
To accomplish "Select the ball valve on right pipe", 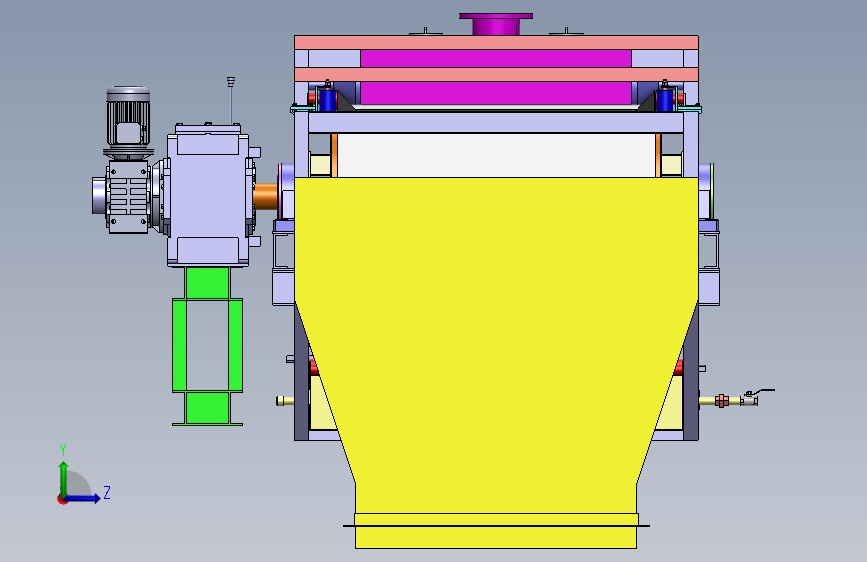I will [749, 399].
